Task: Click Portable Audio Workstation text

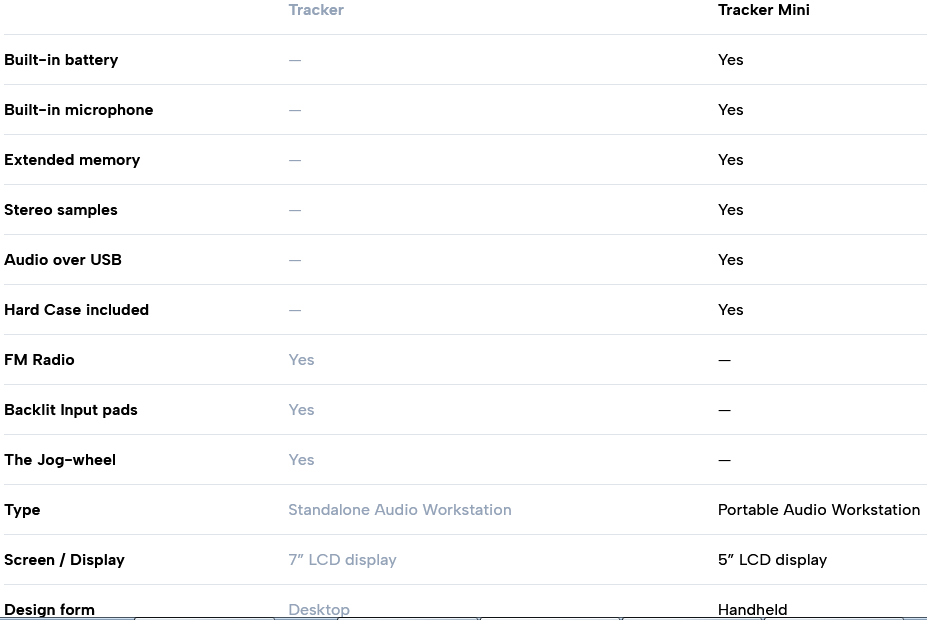Action: [819, 510]
